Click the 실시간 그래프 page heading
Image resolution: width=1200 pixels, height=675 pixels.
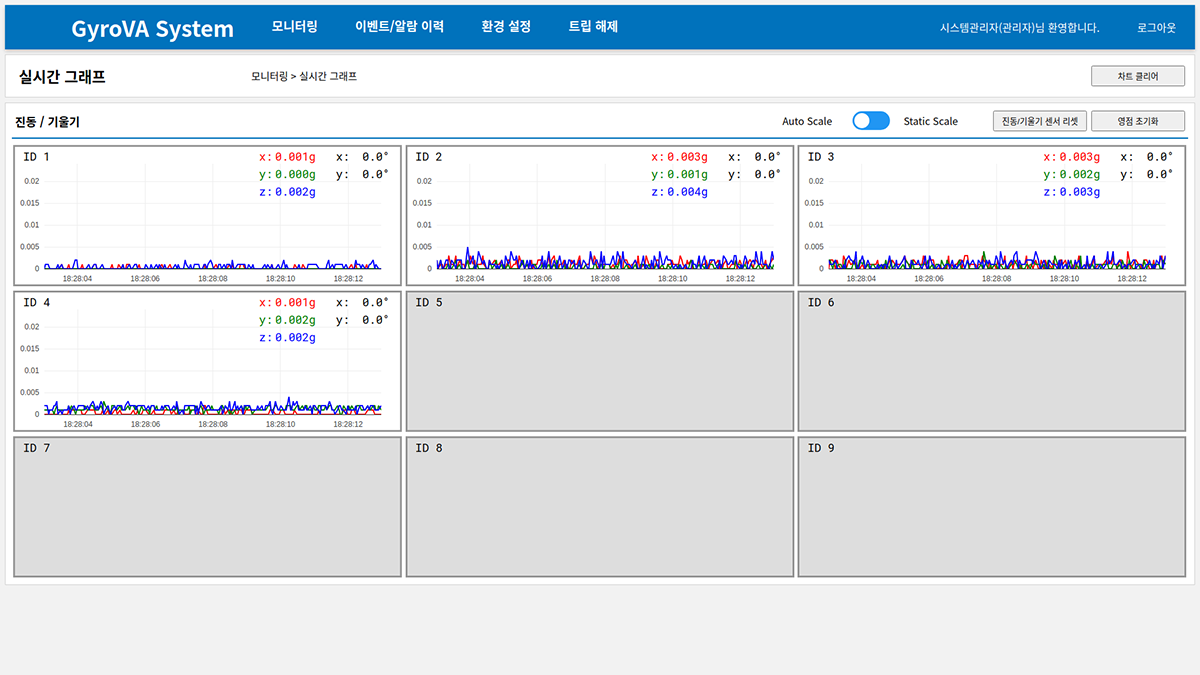pos(62,77)
